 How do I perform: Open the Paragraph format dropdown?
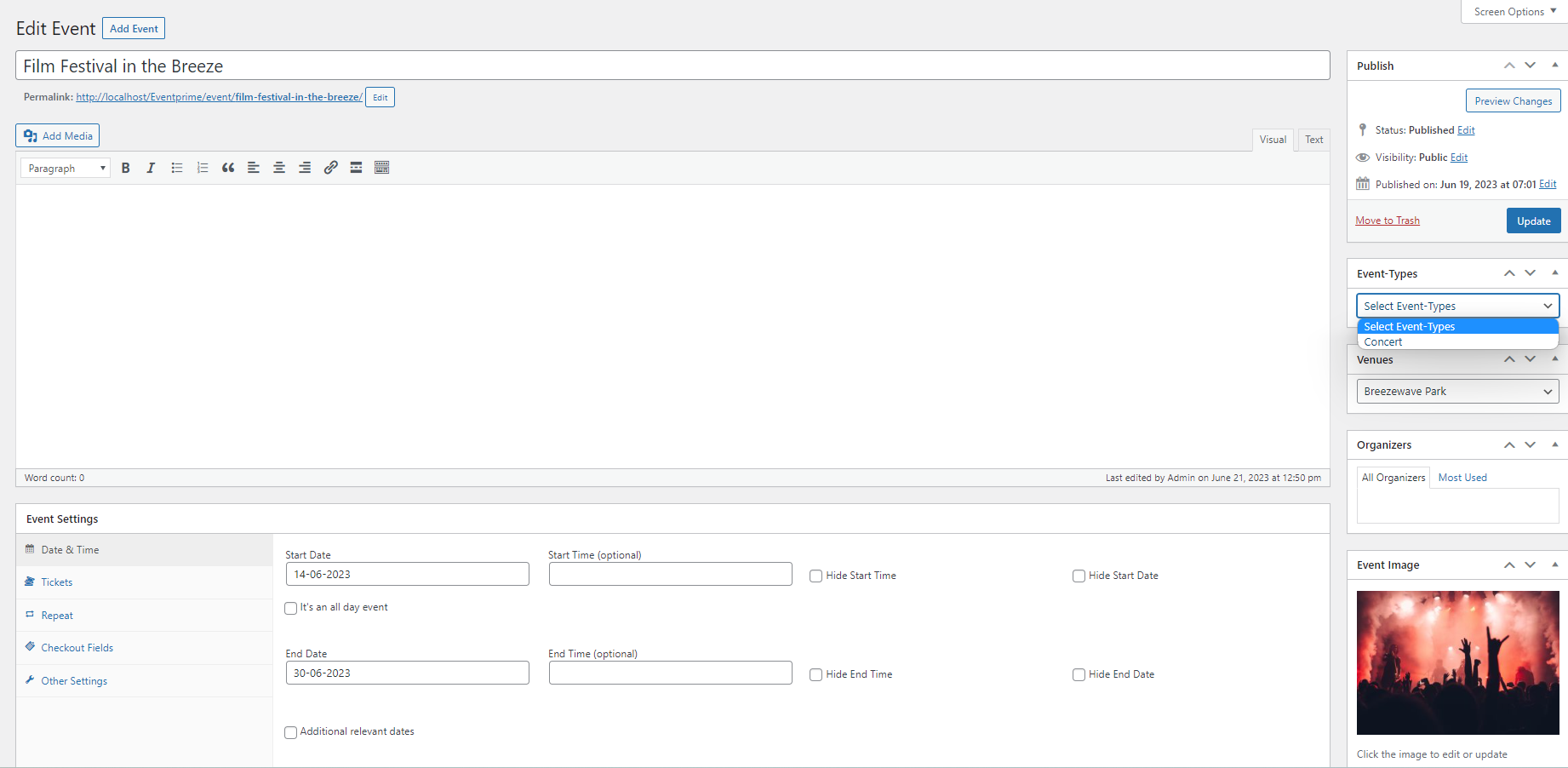[66, 169]
